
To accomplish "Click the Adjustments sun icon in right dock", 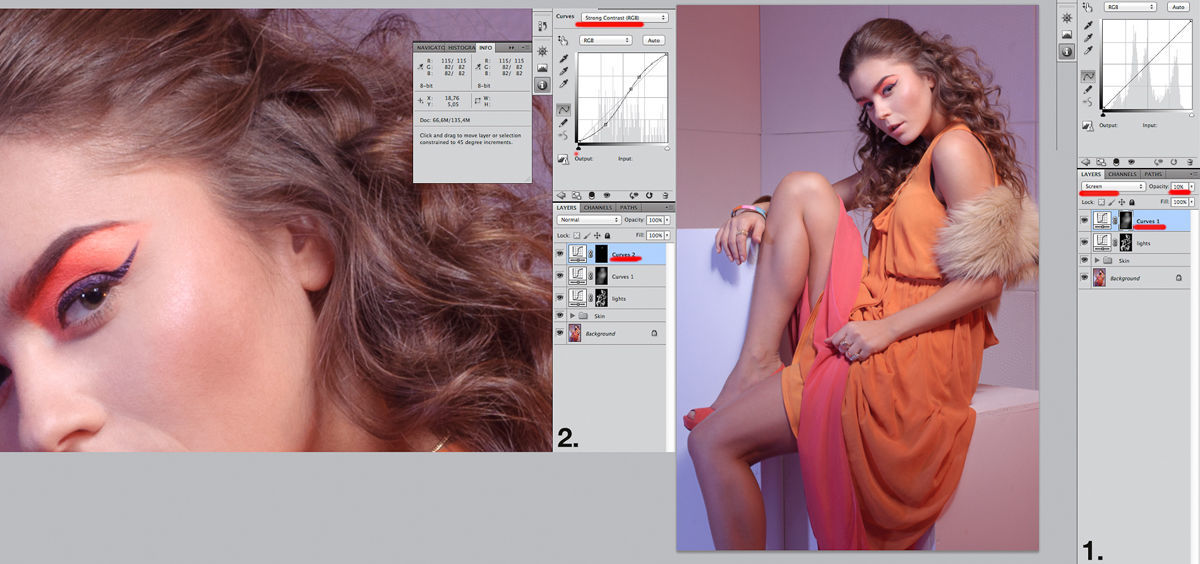I will tap(1067, 19).
